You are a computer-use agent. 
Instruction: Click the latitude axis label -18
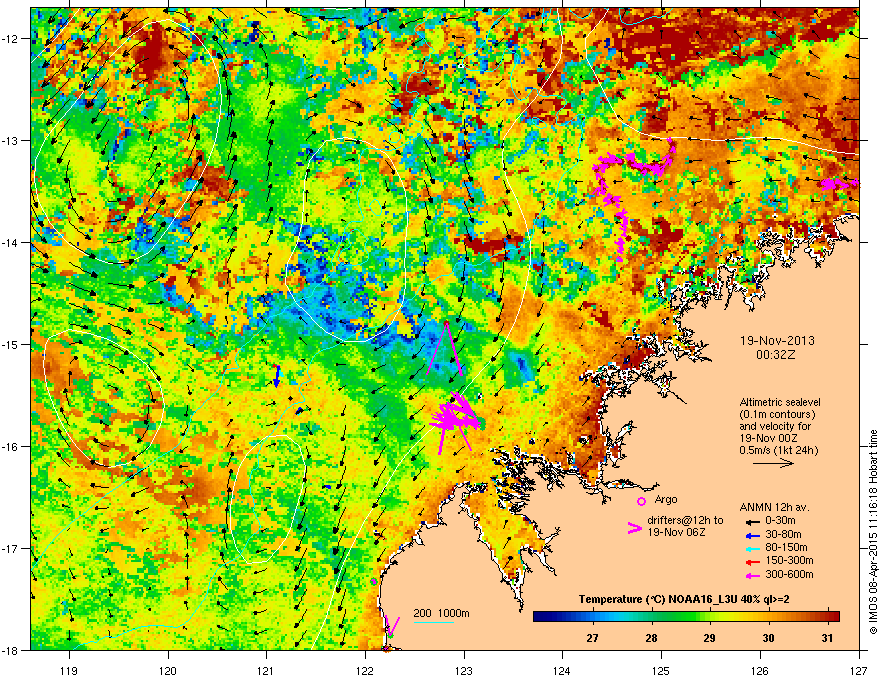pos(11,650)
